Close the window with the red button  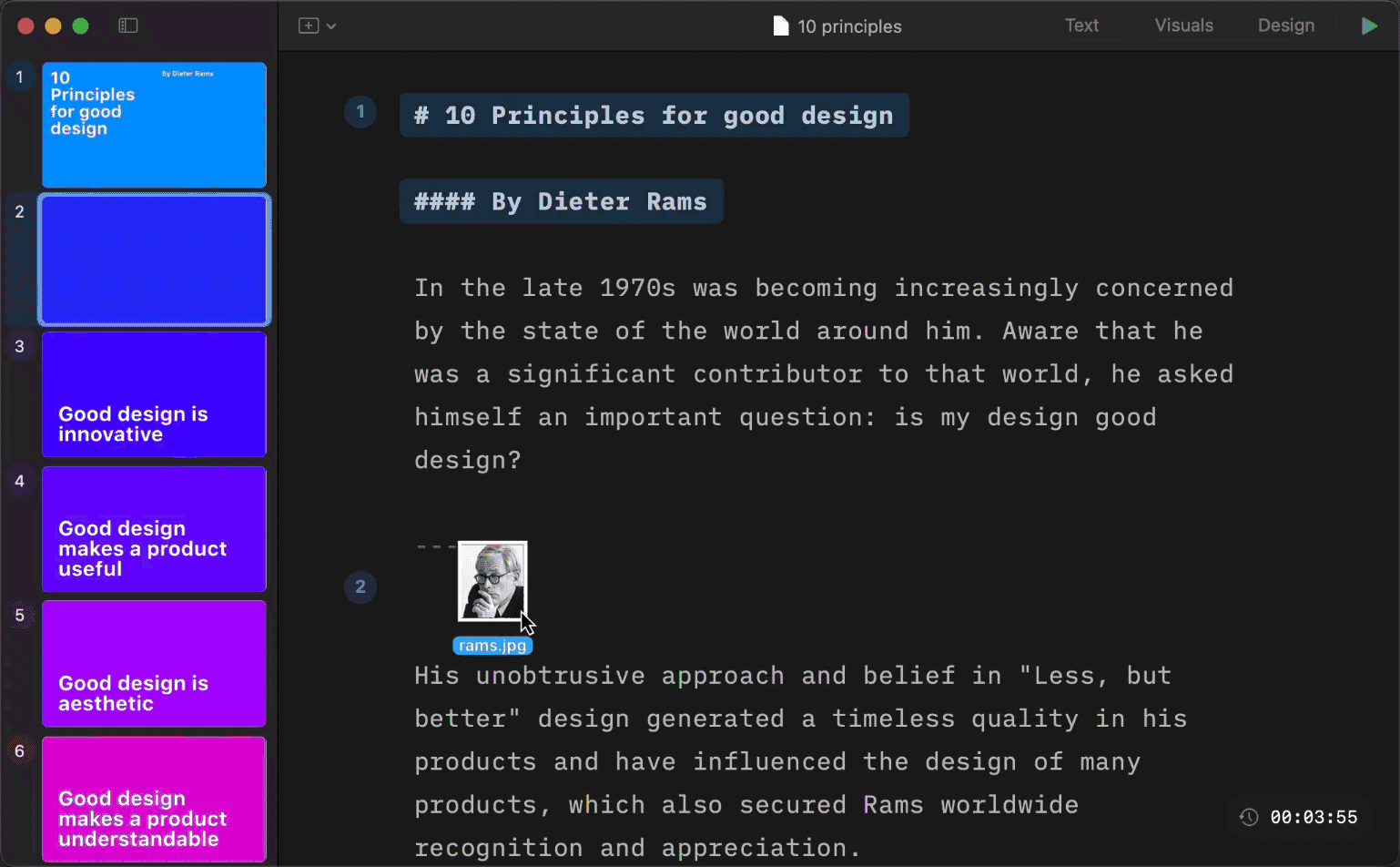coord(25,25)
